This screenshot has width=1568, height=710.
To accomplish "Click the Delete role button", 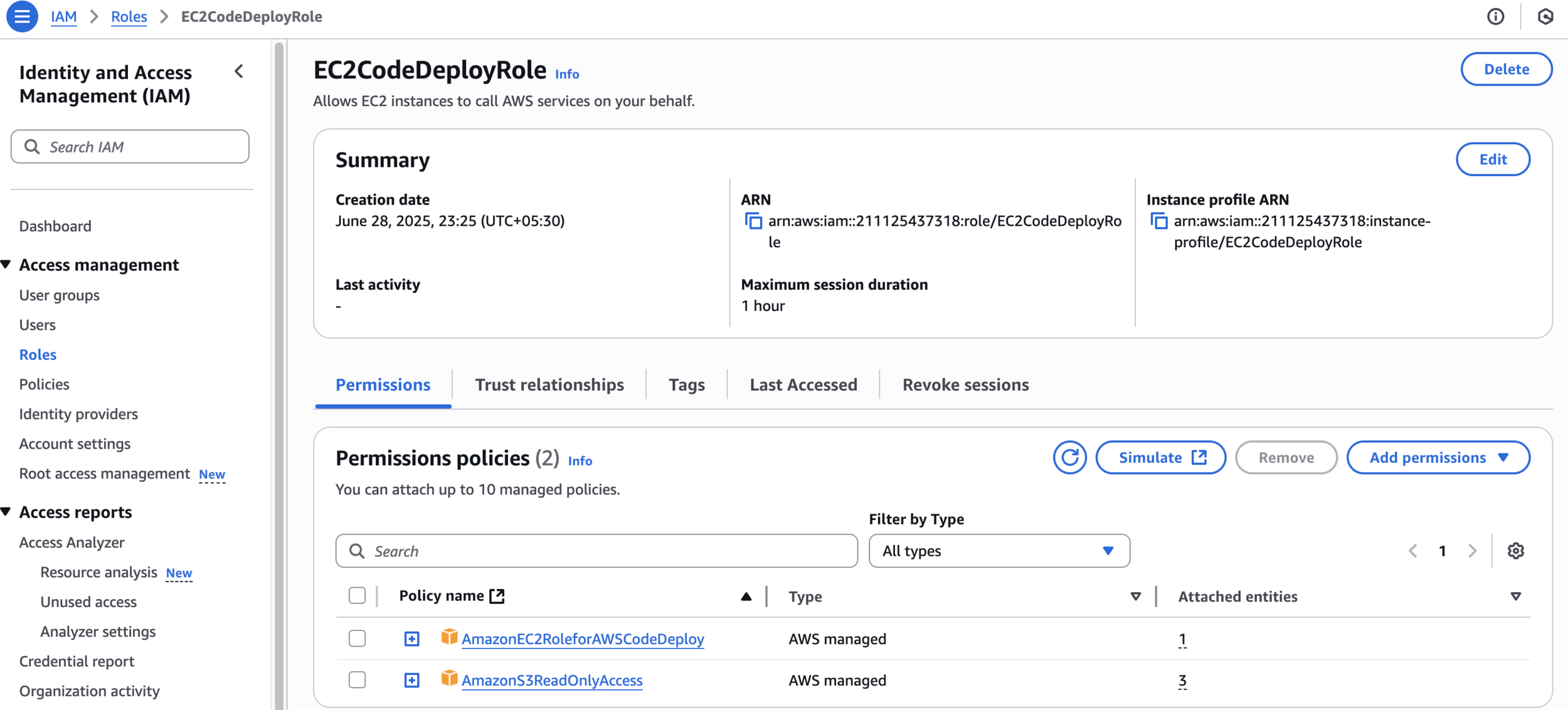I will (1505, 69).
